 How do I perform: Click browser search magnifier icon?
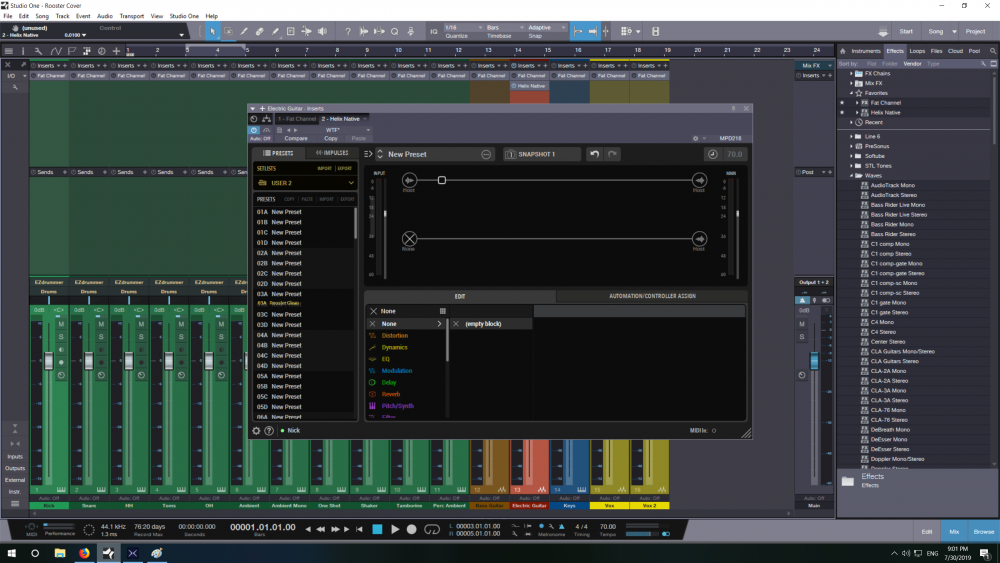pyautogui.click(x=992, y=51)
